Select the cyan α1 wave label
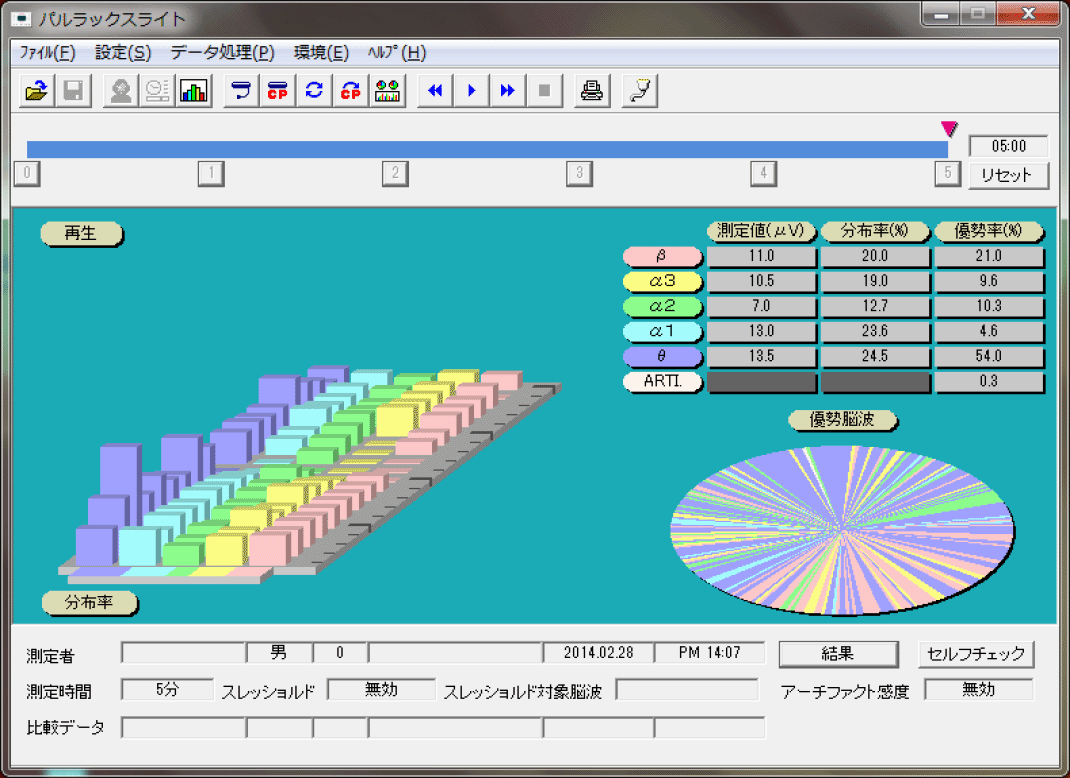1070x778 pixels. pos(663,332)
